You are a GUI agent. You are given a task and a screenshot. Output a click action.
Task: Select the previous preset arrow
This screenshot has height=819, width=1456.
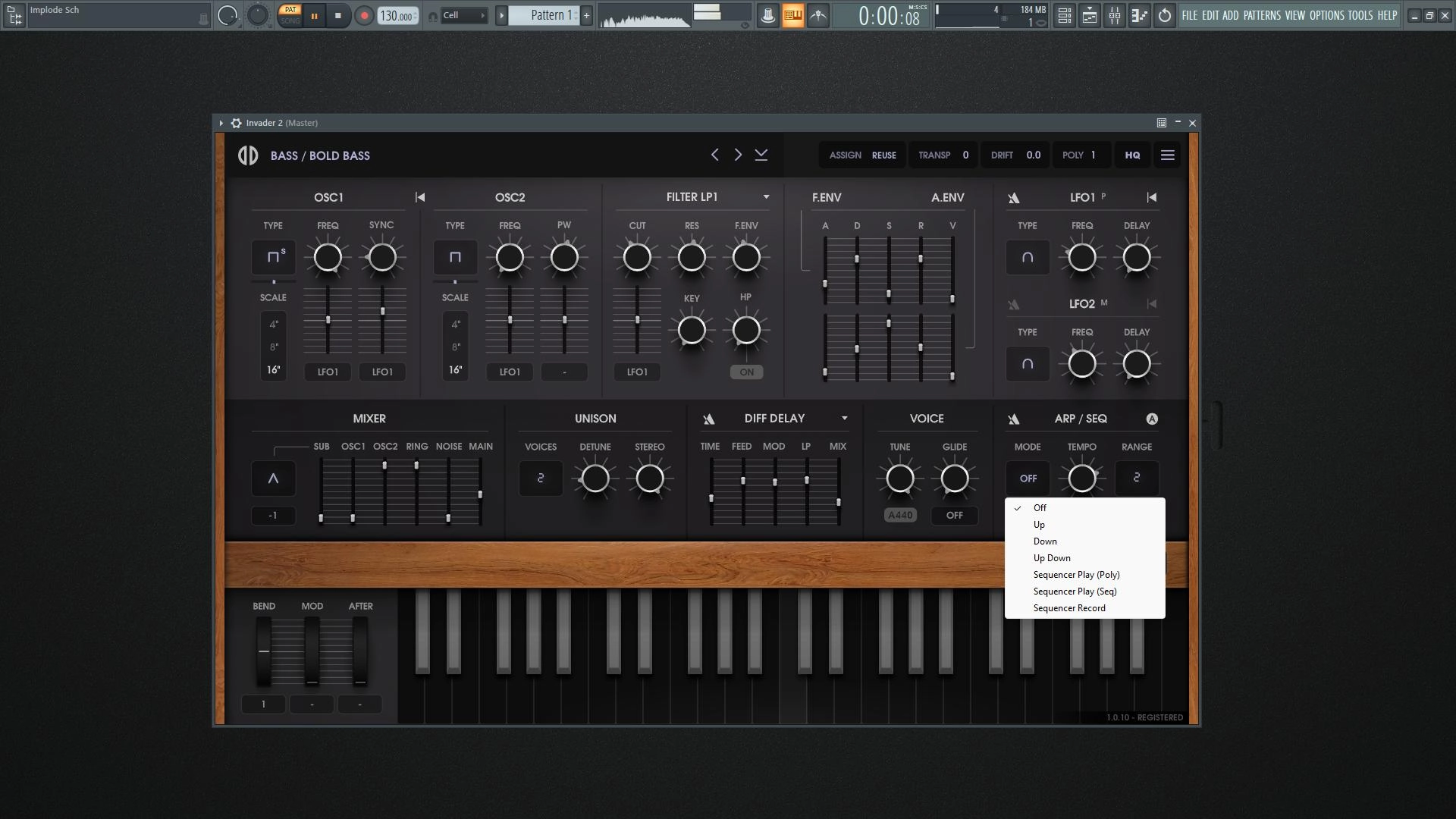(714, 155)
